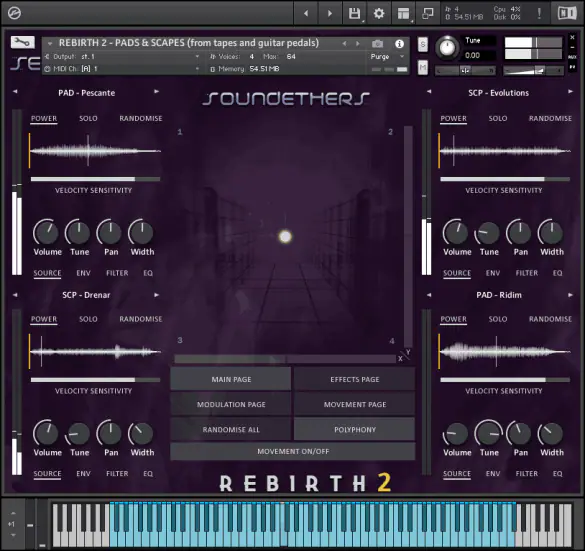The height and width of the screenshot is (551, 585).
Task: Open the Purge dropdown menu
Action: pos(387,57)
